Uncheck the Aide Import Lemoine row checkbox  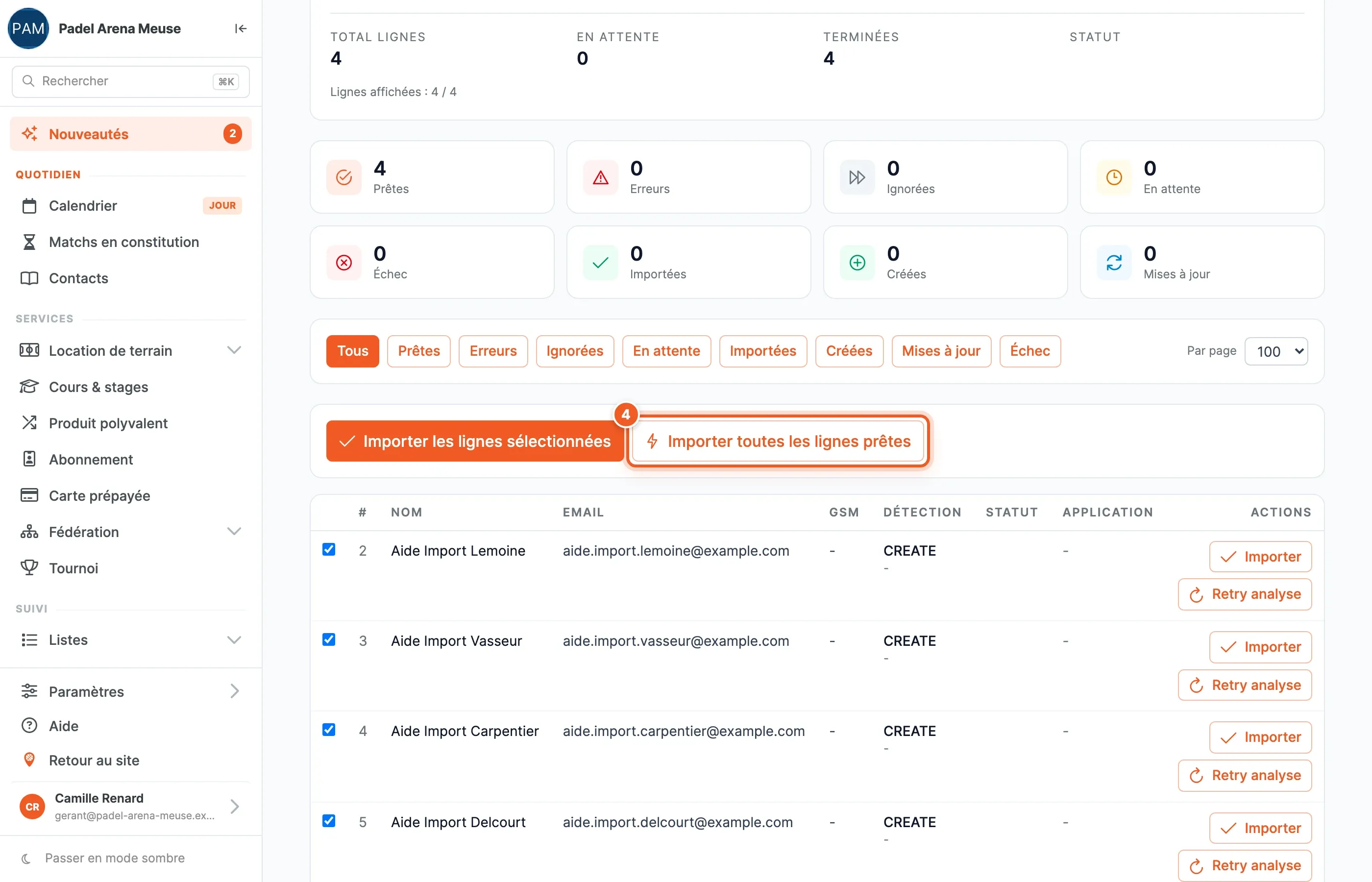click(x=329, y=549)
